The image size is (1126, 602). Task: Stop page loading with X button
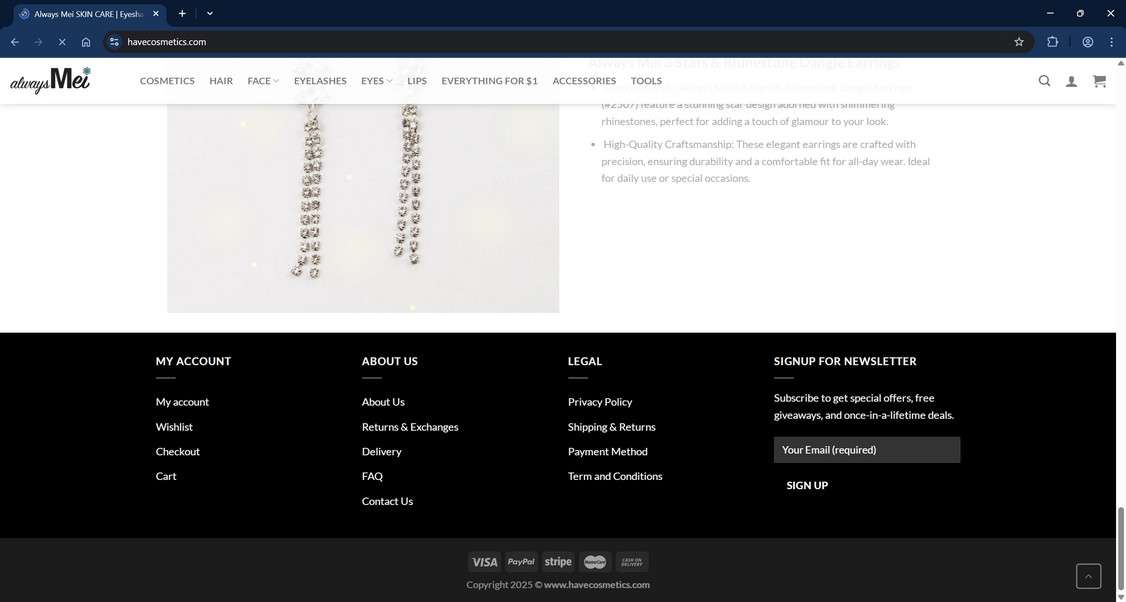tap(62, 42)
